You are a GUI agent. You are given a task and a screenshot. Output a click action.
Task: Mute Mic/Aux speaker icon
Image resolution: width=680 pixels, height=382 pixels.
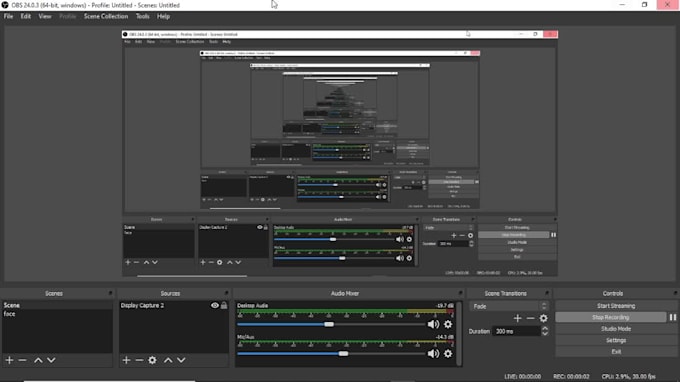click(x=433, y=354)
